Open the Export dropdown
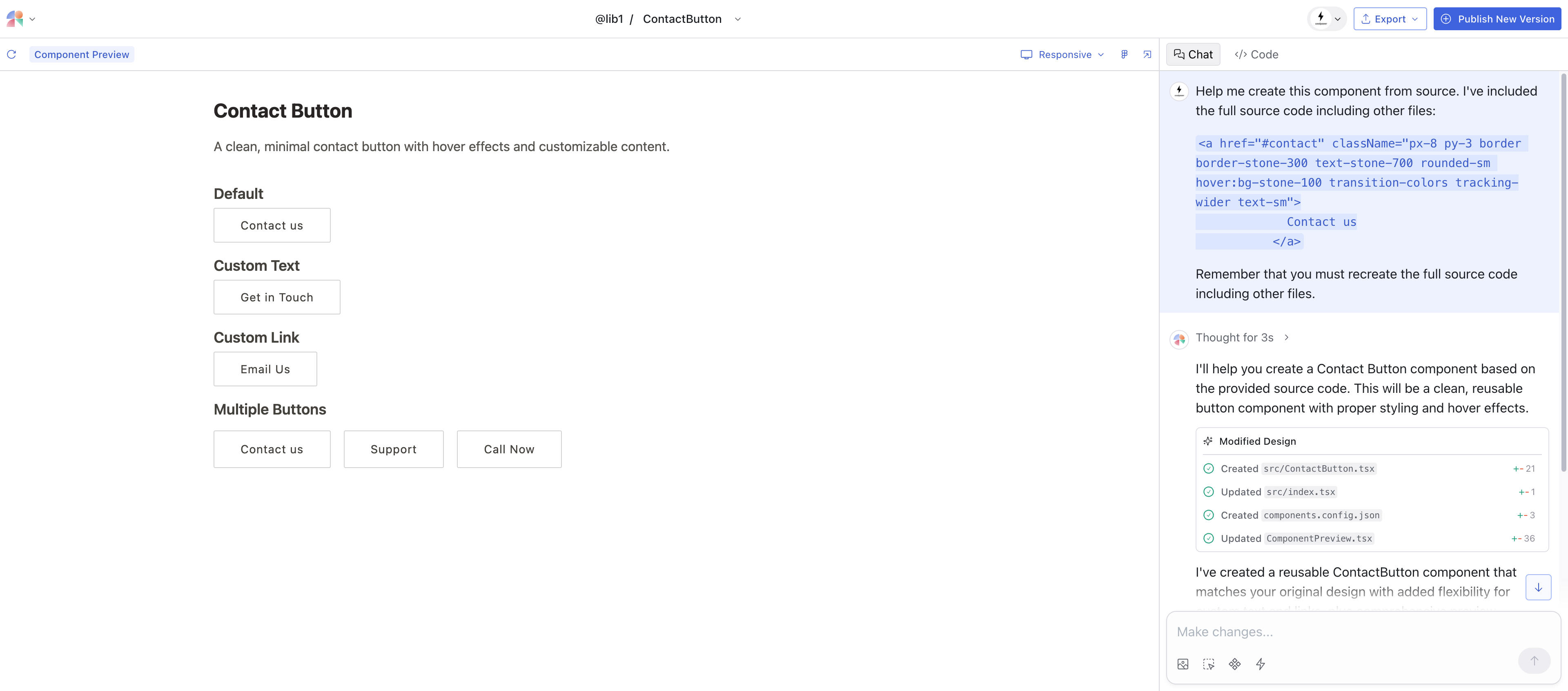The image size is (1568, 691). [1390, 19]
